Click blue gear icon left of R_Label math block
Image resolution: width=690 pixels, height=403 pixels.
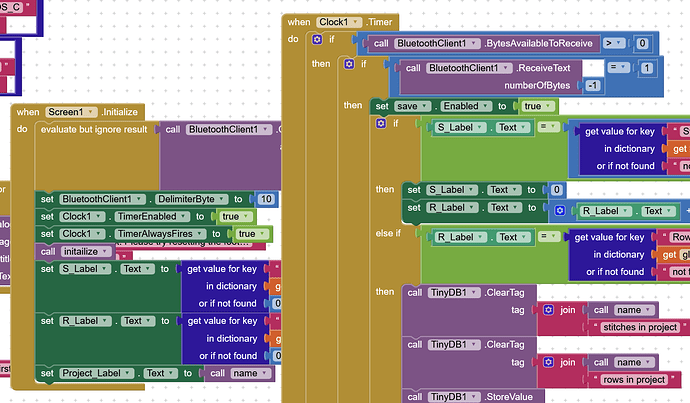(x=564, y=211)
